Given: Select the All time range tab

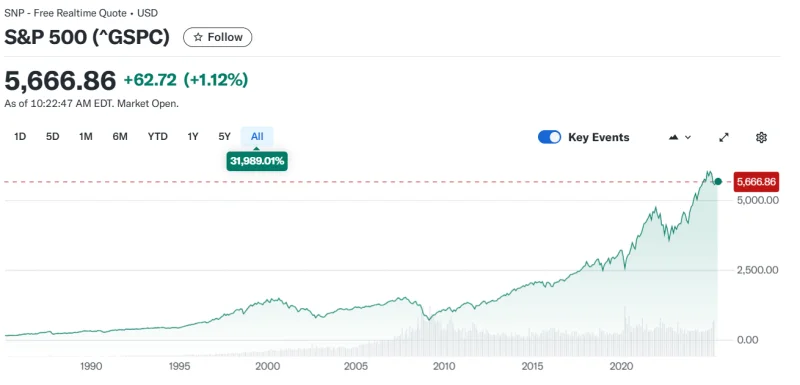Looking at the screenshot, I should [x=257, y=137].
